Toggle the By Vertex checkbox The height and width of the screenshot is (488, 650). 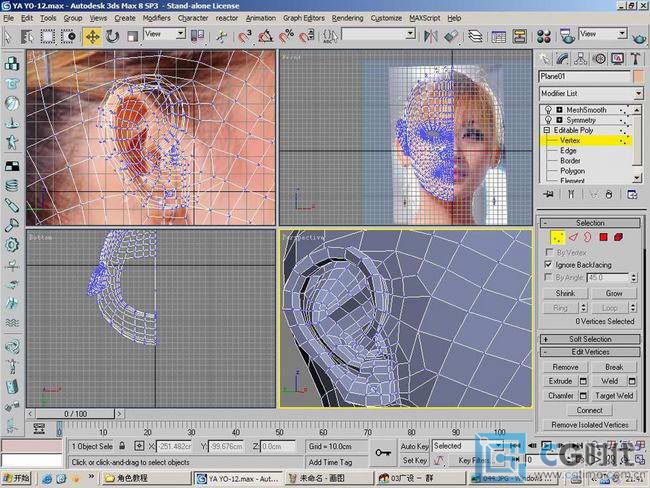(x=549, y=252)
